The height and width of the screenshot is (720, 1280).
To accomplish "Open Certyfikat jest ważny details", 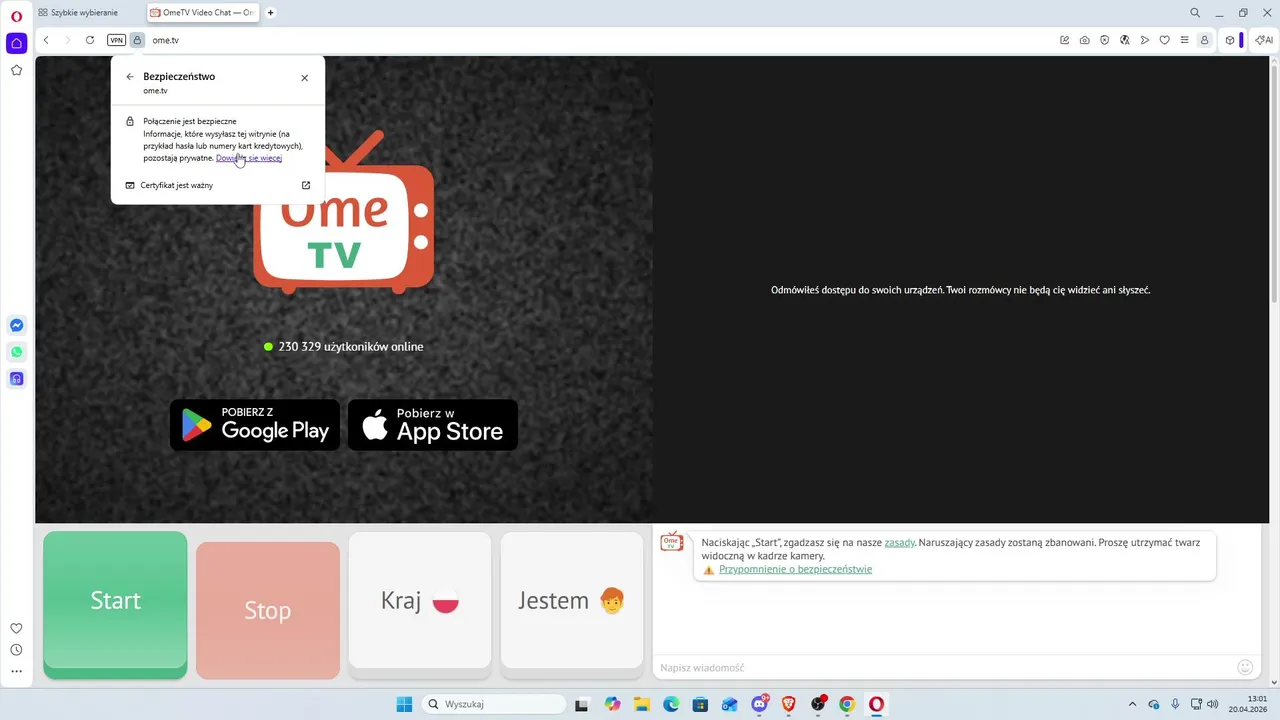I will pyautogui.click(x=218, y=185).
